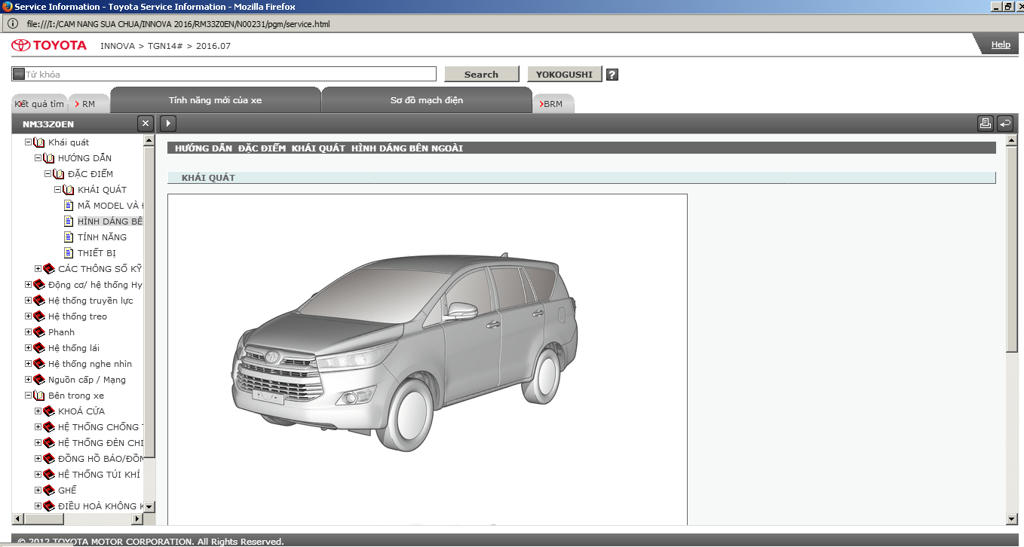Expand Hệ thống nghe nhìn node
This screenshot has height=547, width=1024.
(x=28, y=364)
